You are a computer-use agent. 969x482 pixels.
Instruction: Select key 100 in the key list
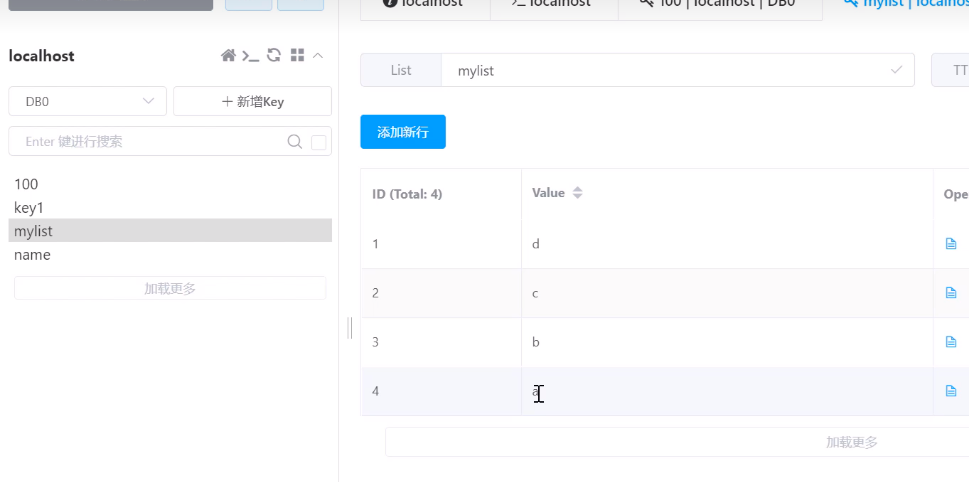click(170, 184)
